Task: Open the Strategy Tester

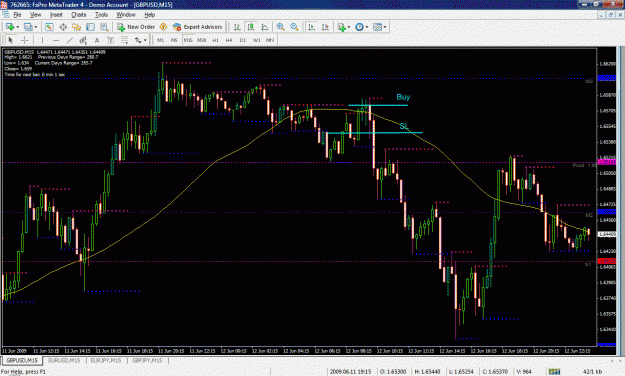Action: pyautogui.click(x=104, y=27)
